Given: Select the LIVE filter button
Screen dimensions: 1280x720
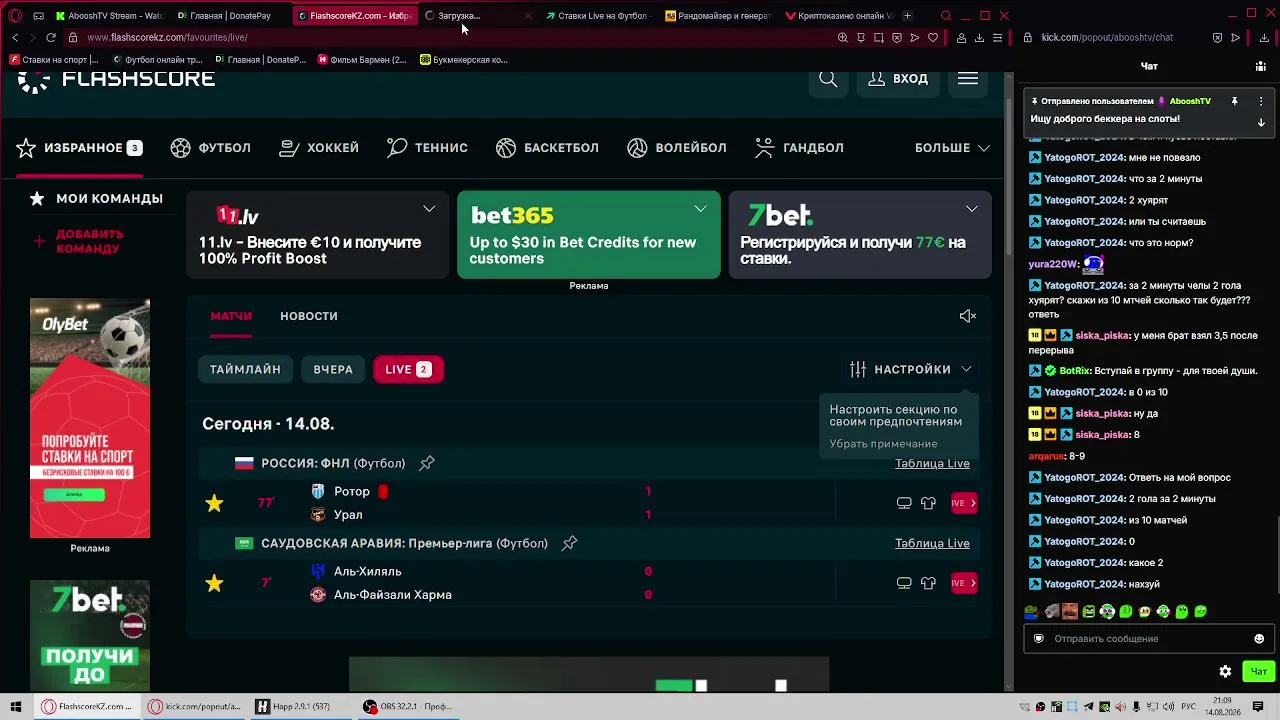Looking at the screenshot, I should click(408, 369).
